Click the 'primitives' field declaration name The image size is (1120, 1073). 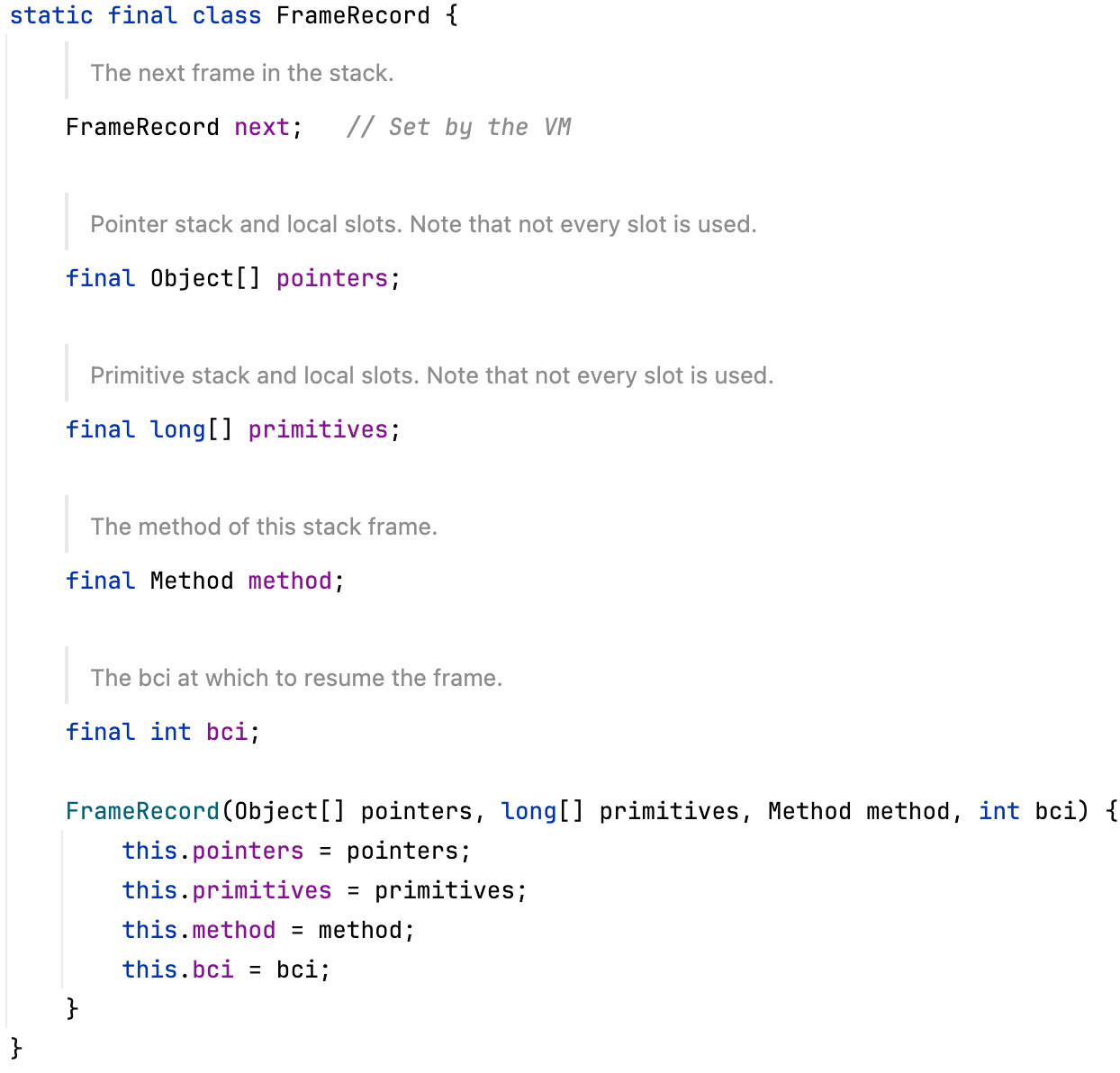[x=318, y=429]
